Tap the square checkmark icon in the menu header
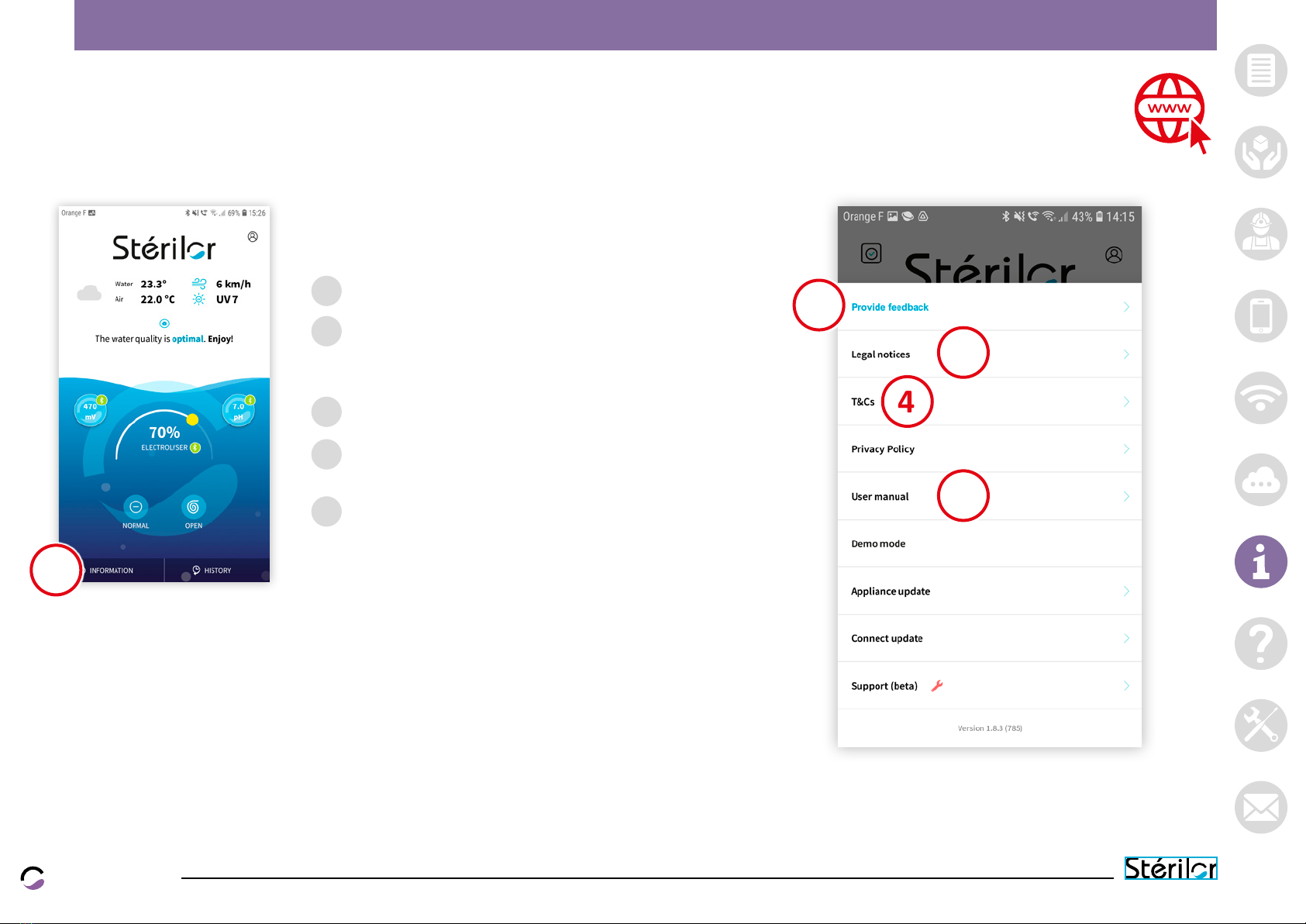The height and width of the screenshot is (924, 1306). [871, 253]
